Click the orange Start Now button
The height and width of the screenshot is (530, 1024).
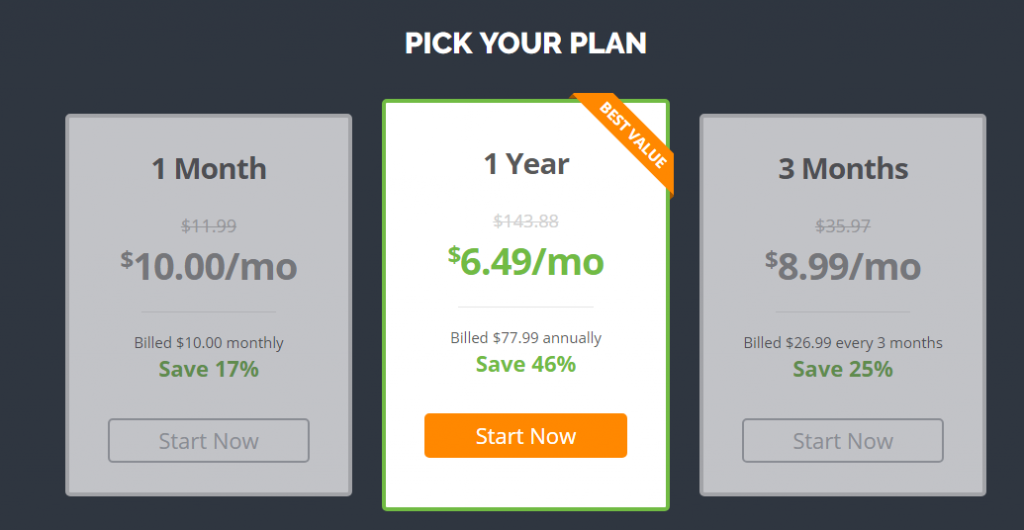pos(526,435)
